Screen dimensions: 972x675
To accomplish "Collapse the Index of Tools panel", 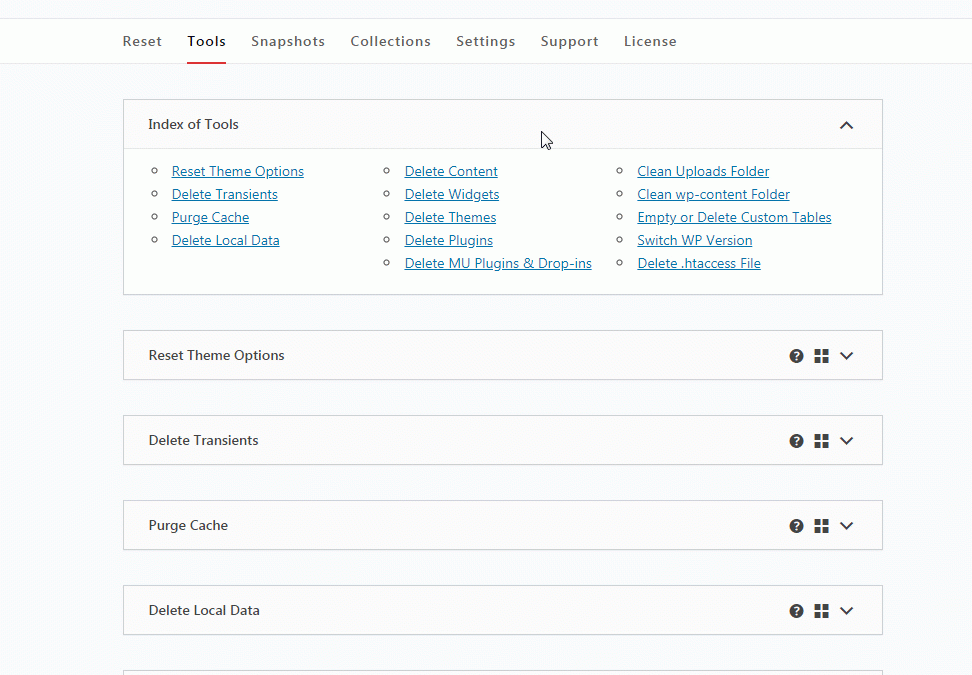I will (846, 125).
